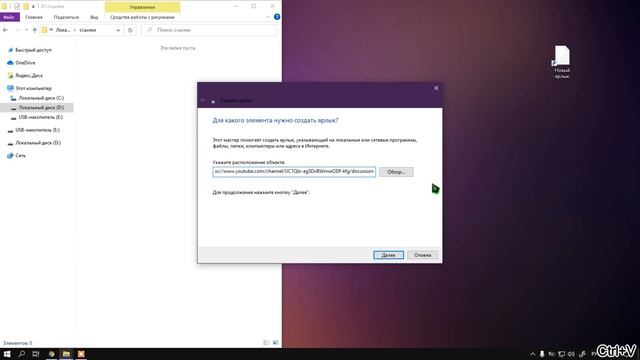Select Этот компьютер in the navigation pane
This screenshot has height=360, width=640.
click(33, 88)
